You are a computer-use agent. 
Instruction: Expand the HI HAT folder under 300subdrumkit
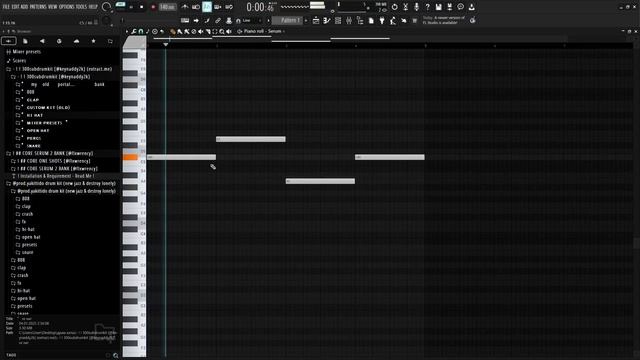(35, 115)
